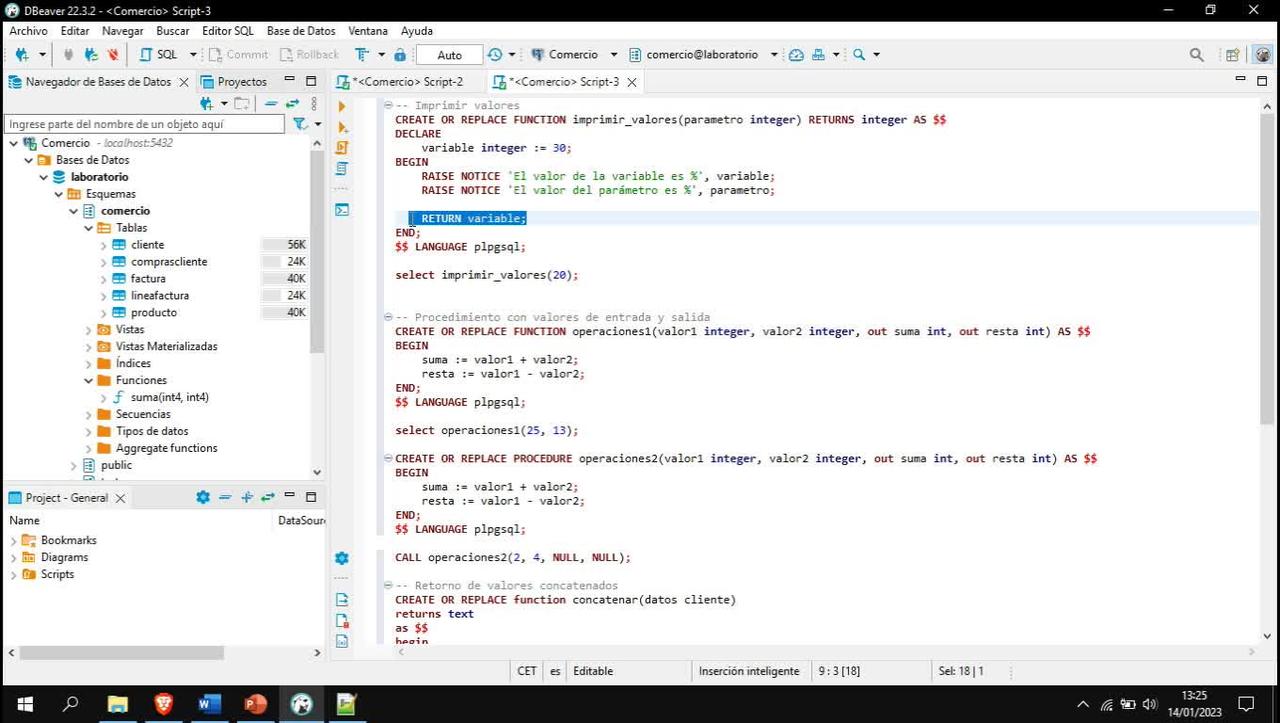The width and height of the screenshot is (1280, 723).
Task: Open the transaction lock icon on the toolbar
Action: [401, 54]
